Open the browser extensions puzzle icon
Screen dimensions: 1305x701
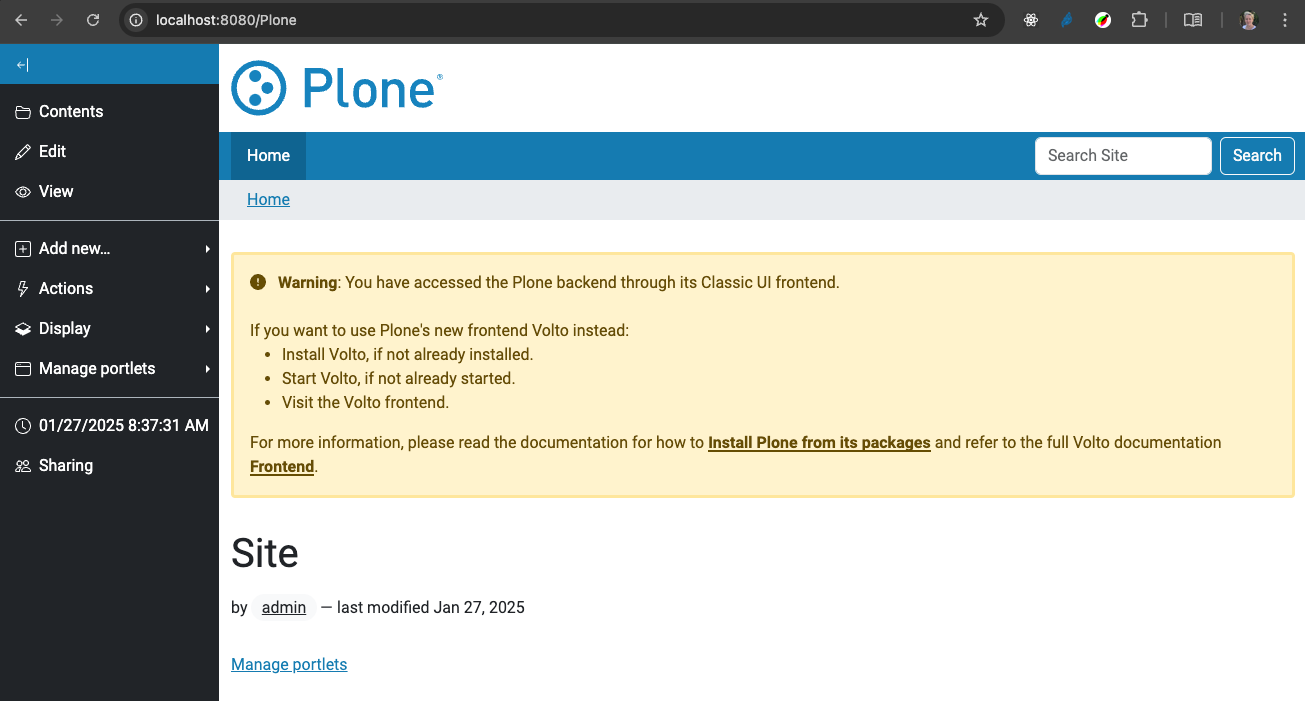1139,20
